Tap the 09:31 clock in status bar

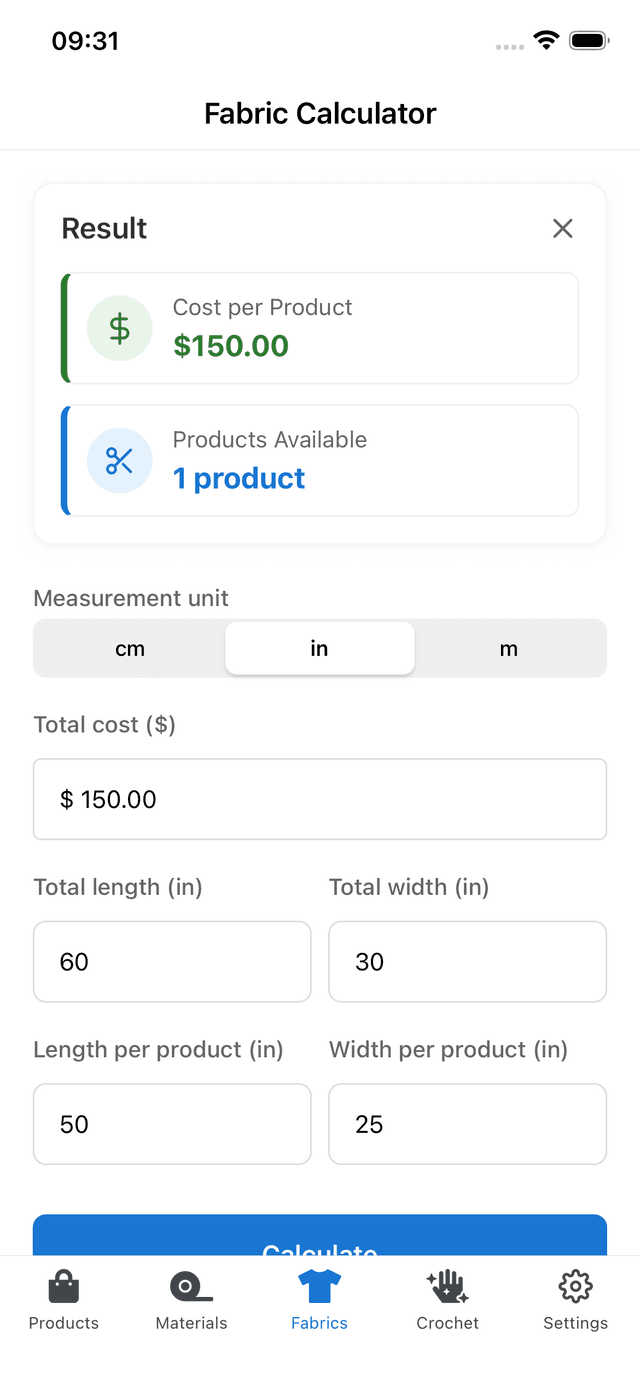click(85, 41)
